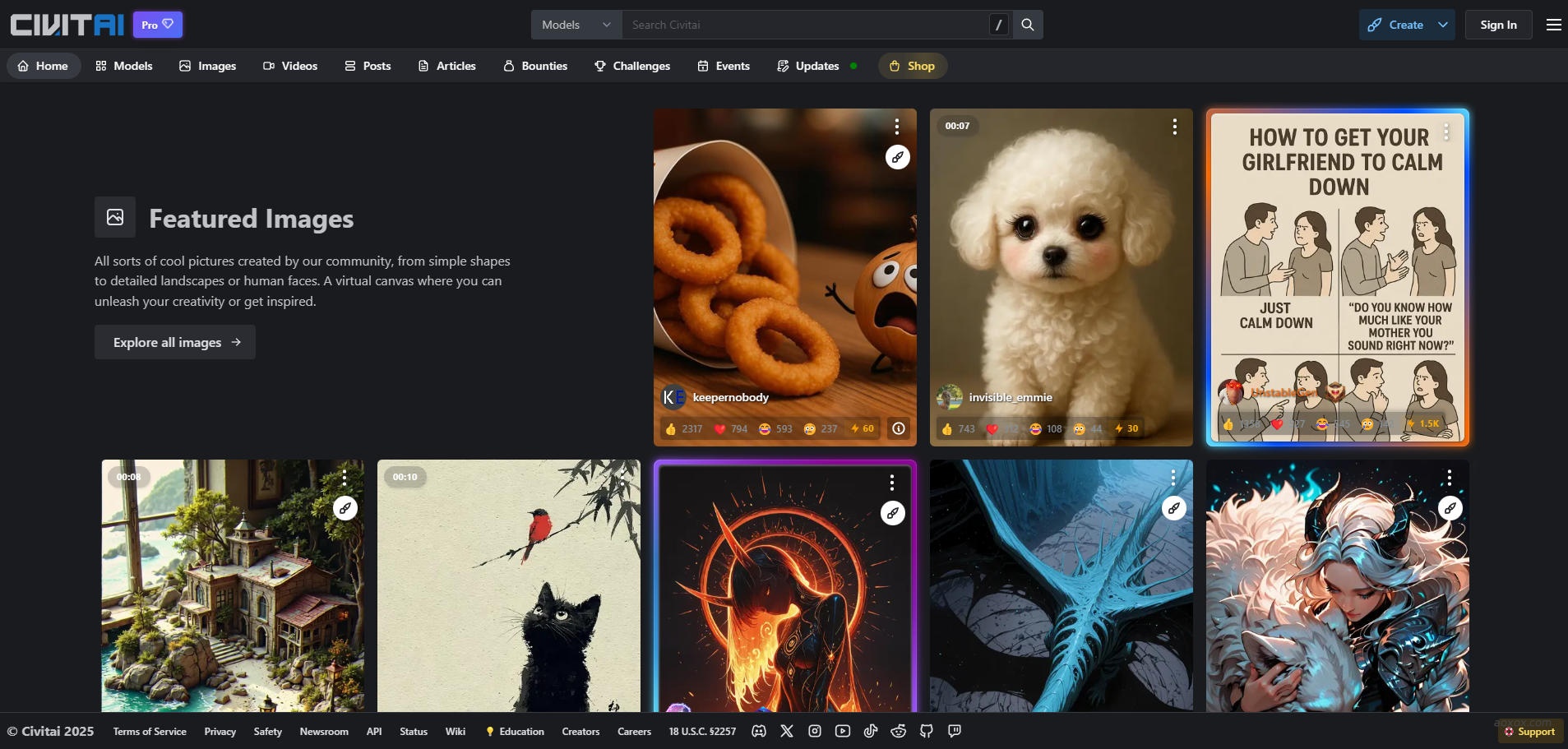The height and width of the screenshot is (749, 1568).
Task: Switch to the Challenges tab
Action: 632,66
